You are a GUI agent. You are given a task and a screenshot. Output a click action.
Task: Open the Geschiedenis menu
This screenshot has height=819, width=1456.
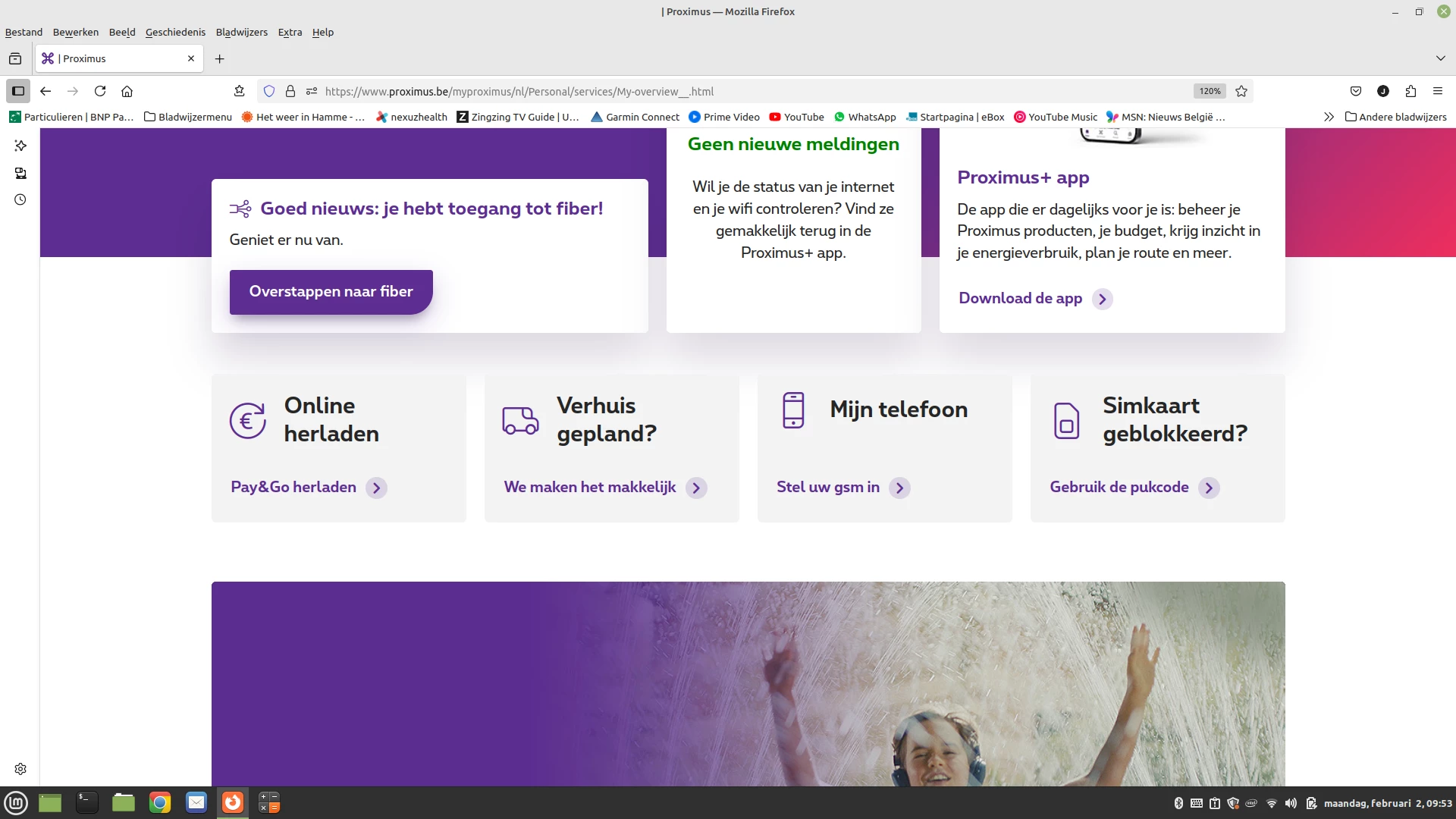point(175,32)
